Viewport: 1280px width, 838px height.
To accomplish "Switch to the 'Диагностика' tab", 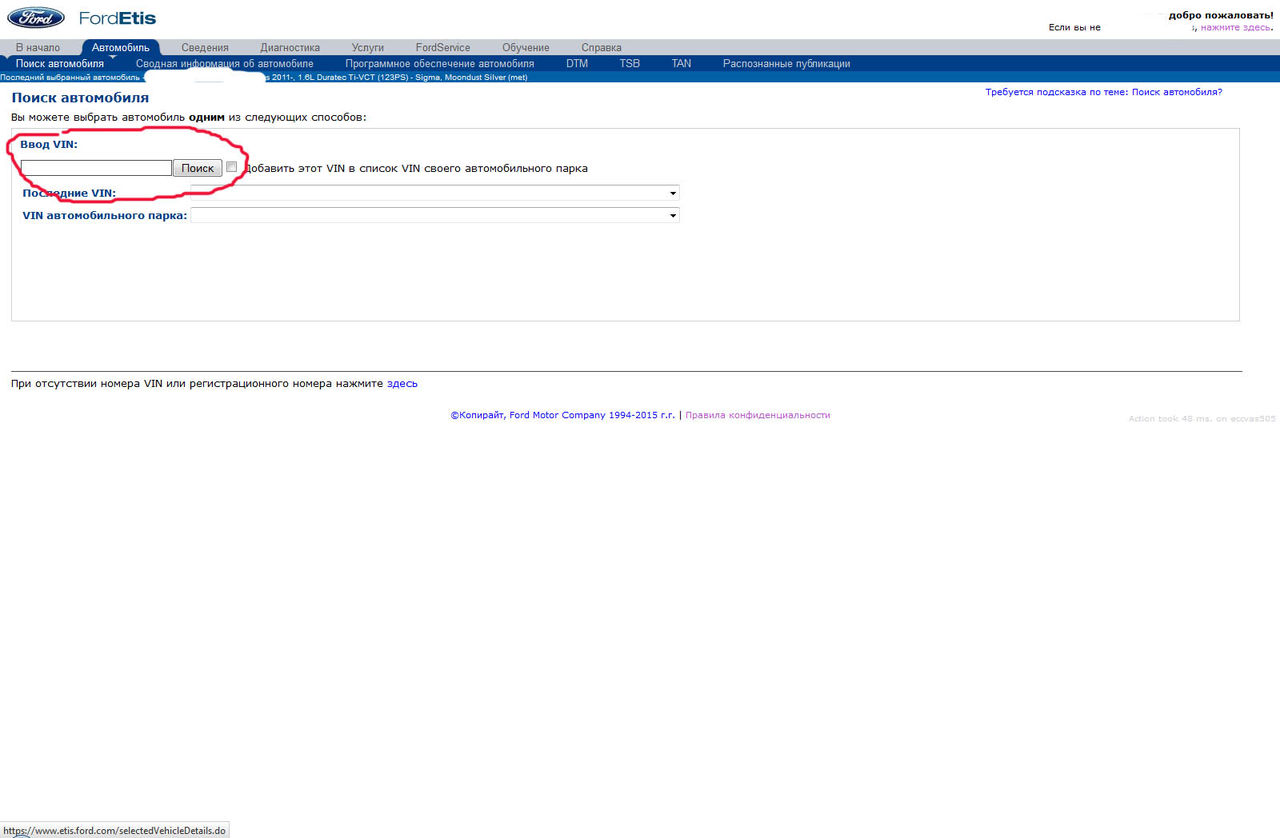I will [290, 47].
